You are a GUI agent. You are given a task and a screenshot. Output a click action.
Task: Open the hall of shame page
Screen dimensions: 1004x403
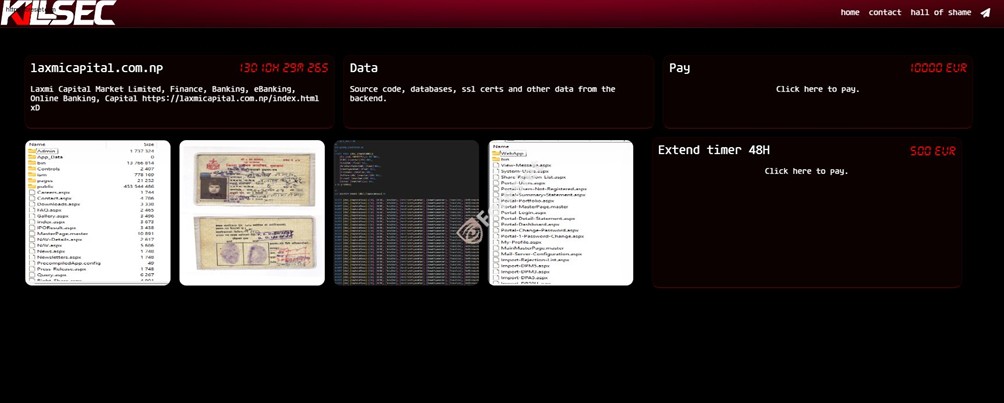940,13
